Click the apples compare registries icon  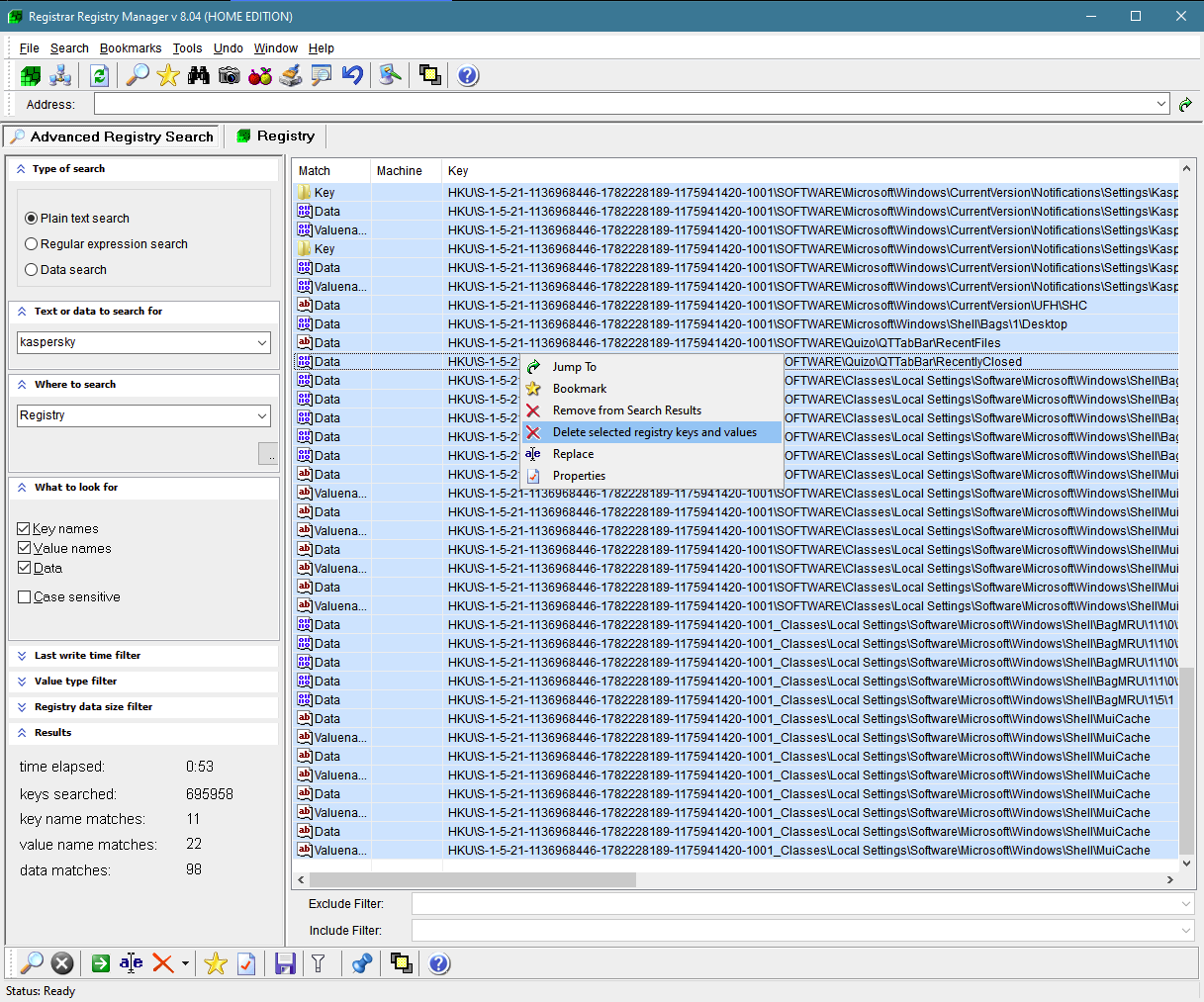pyautogui.click(x=260, y=75)
